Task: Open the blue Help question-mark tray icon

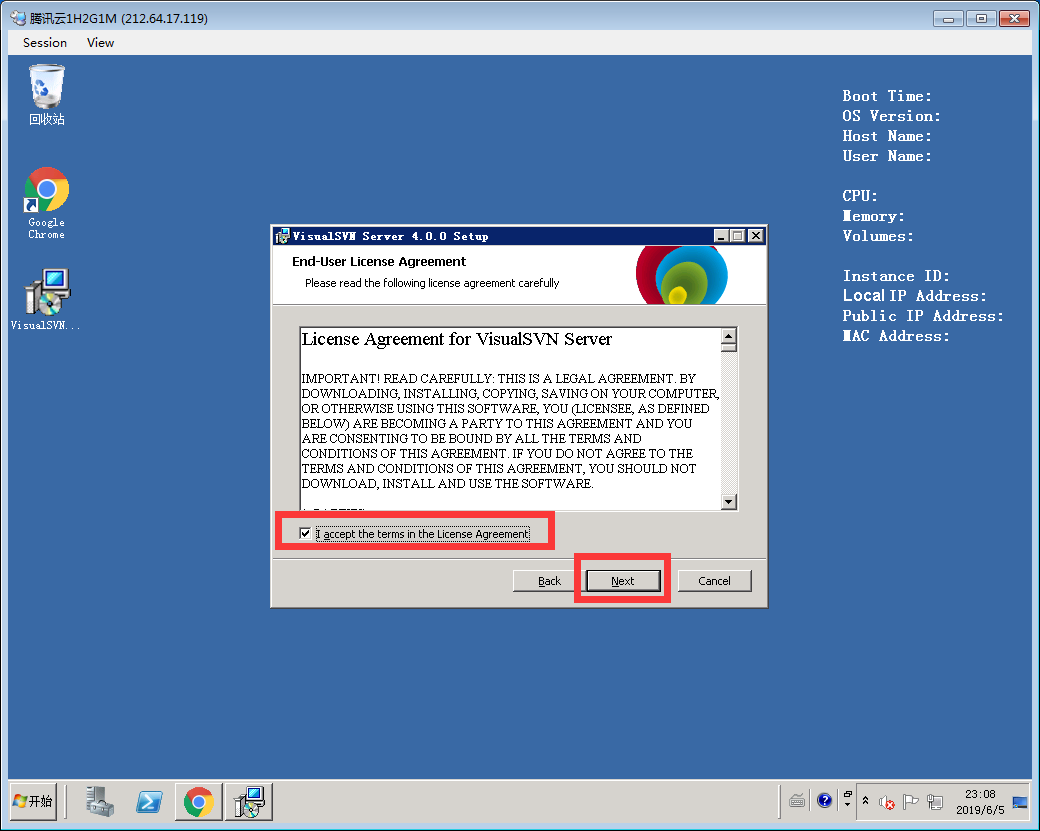Action: tap(824, 800)
